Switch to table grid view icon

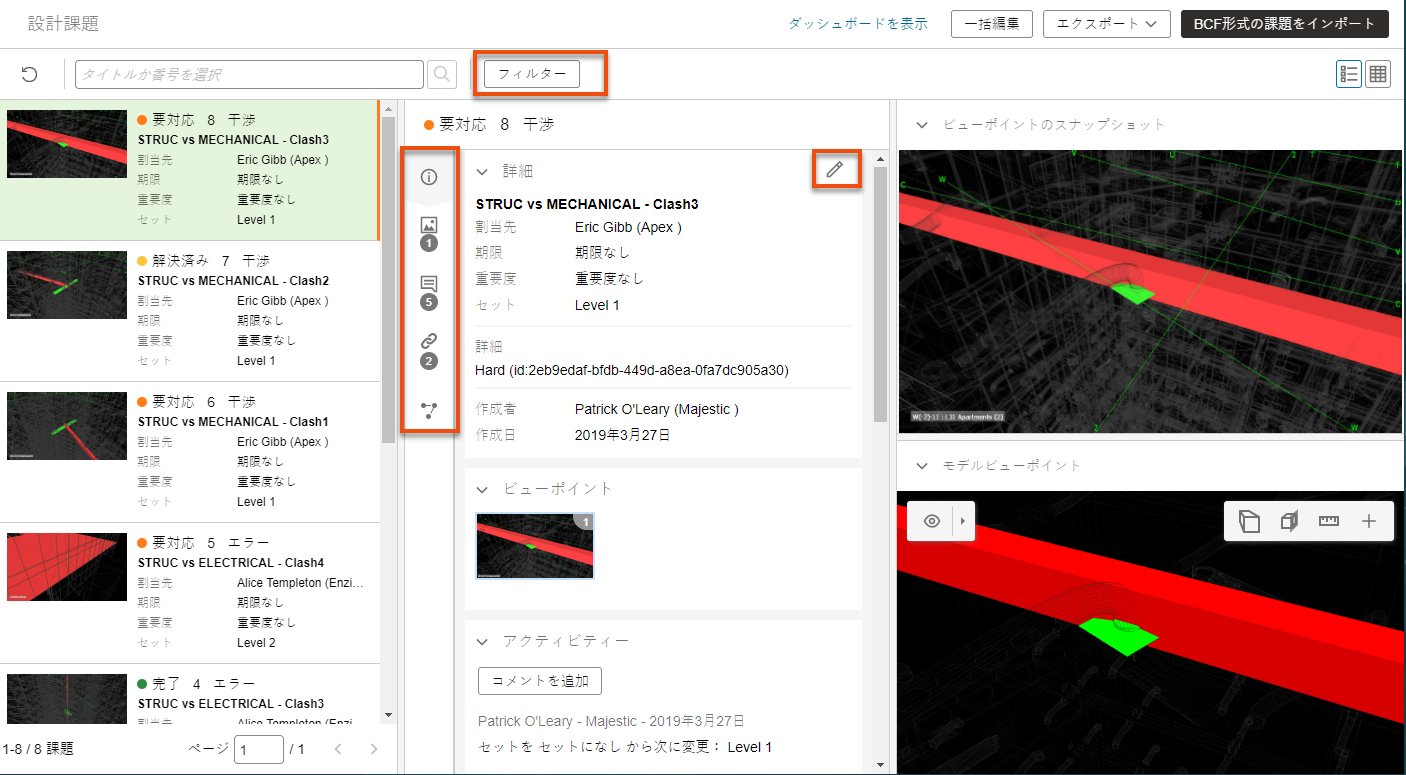pyautogui.click(x=1378, y=74)
